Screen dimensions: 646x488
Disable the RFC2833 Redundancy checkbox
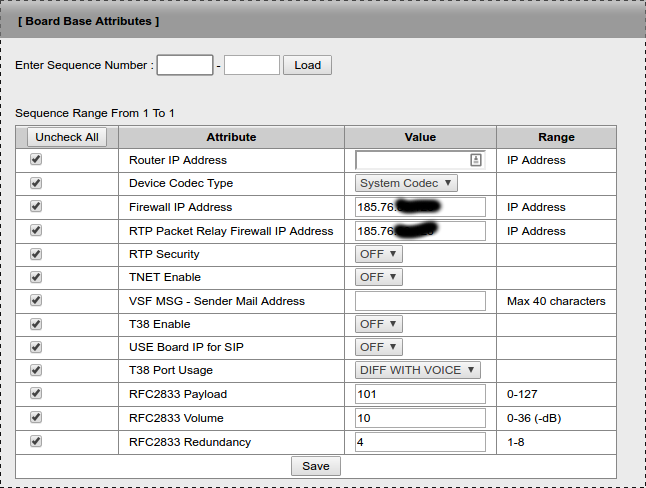36,441
